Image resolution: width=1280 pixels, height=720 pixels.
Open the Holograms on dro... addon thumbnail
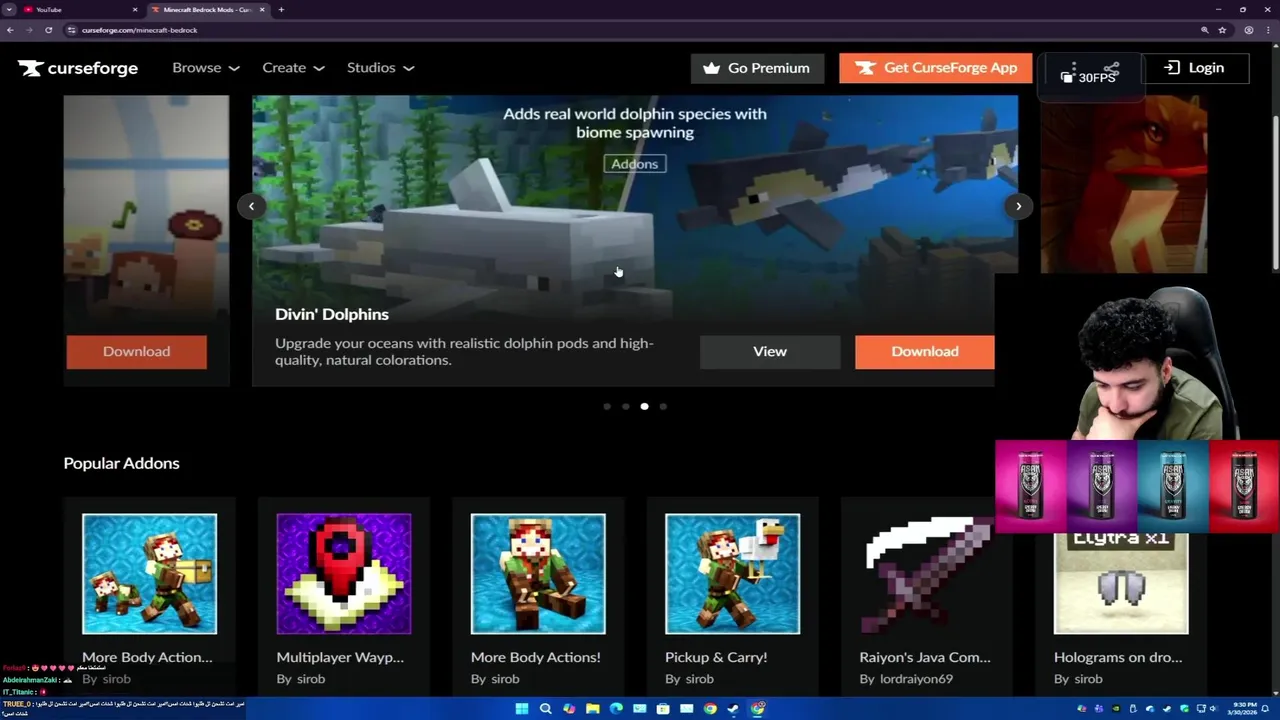[1121, 584]
